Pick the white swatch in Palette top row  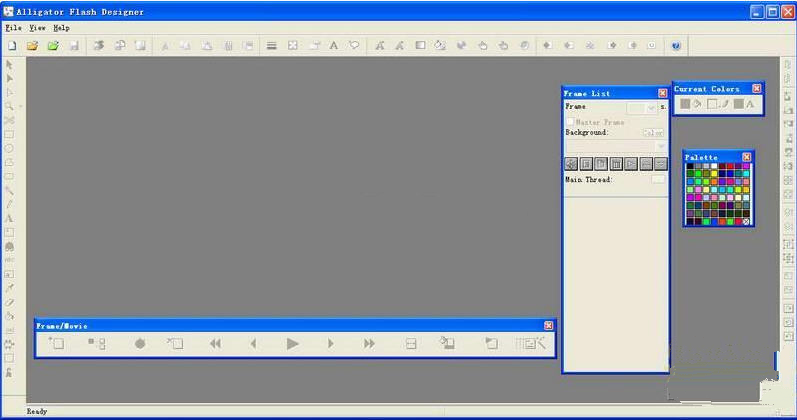coord(714,166)
